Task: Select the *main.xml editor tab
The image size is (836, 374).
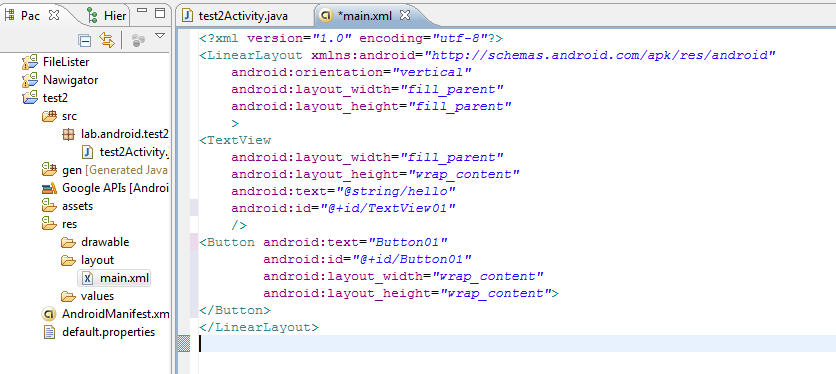Action: tap(365, 16)
